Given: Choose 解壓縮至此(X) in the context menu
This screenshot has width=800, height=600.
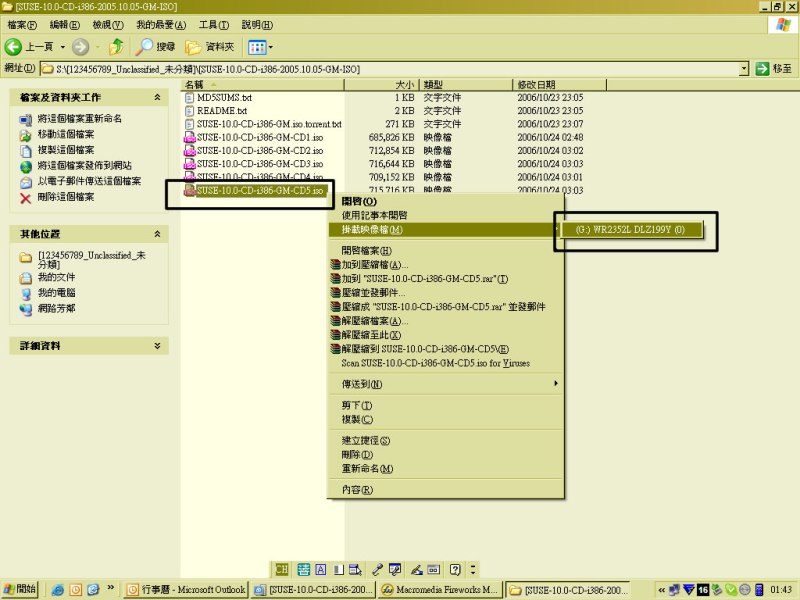Looking at the screenshot, I should click(x=445, y=335).
